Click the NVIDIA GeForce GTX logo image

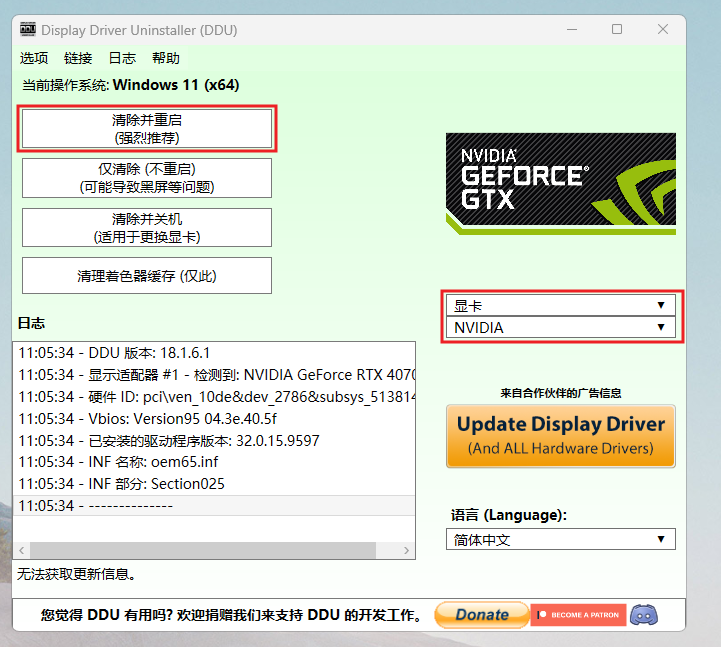pyautogui.click(x=561, y=183)
